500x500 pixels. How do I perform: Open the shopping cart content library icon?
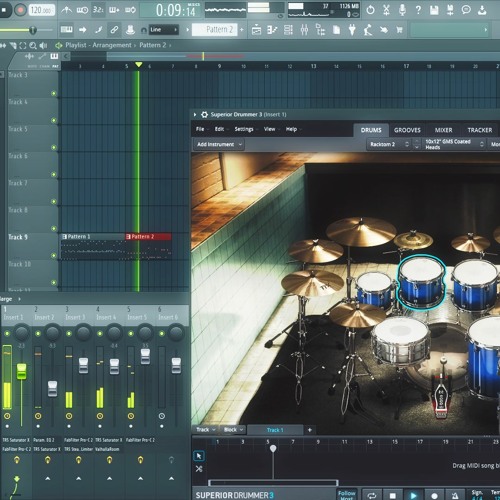[399, 30]
